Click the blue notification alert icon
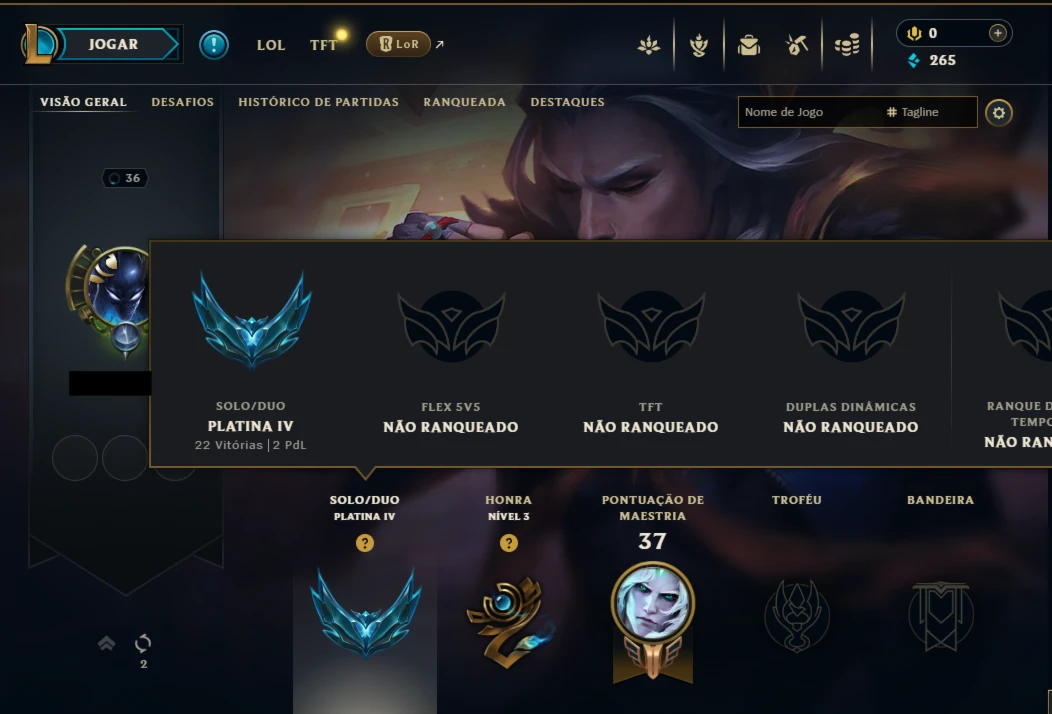 pos(214,45)
